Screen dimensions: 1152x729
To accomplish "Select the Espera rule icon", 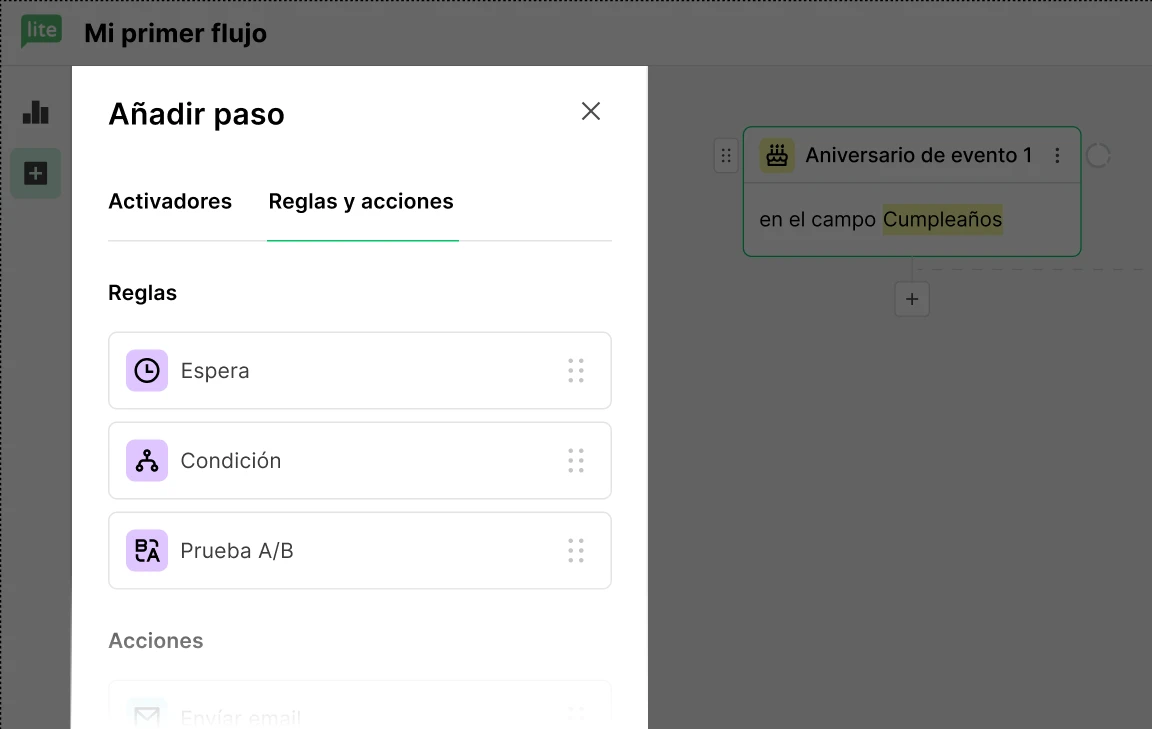I will tap(147, 370).
